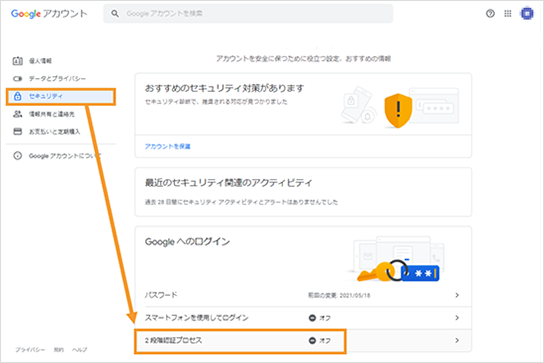Open スマートフォンを使用してログイン row
This screenshot has width=544, height=363.
coord(303,318)
